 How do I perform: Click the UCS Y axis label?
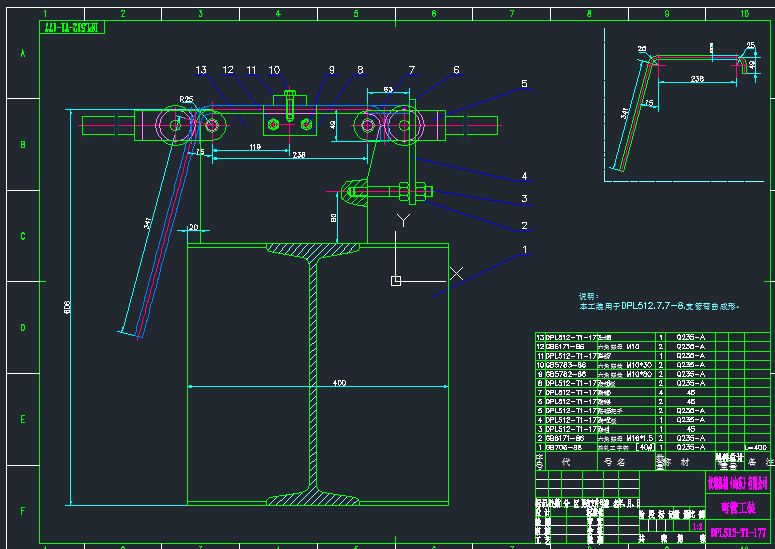[x=403, y=219]
